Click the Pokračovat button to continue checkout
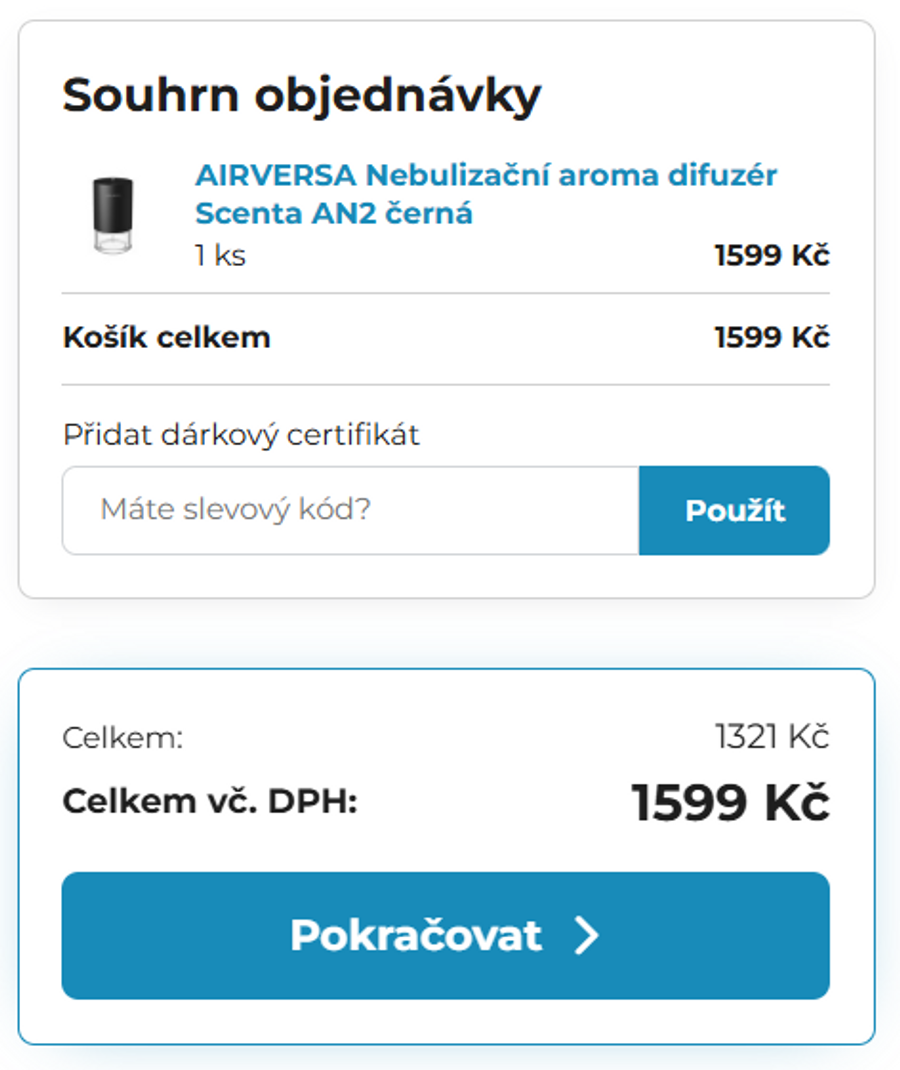This screenshot has height=1070, width=900. 445,936
